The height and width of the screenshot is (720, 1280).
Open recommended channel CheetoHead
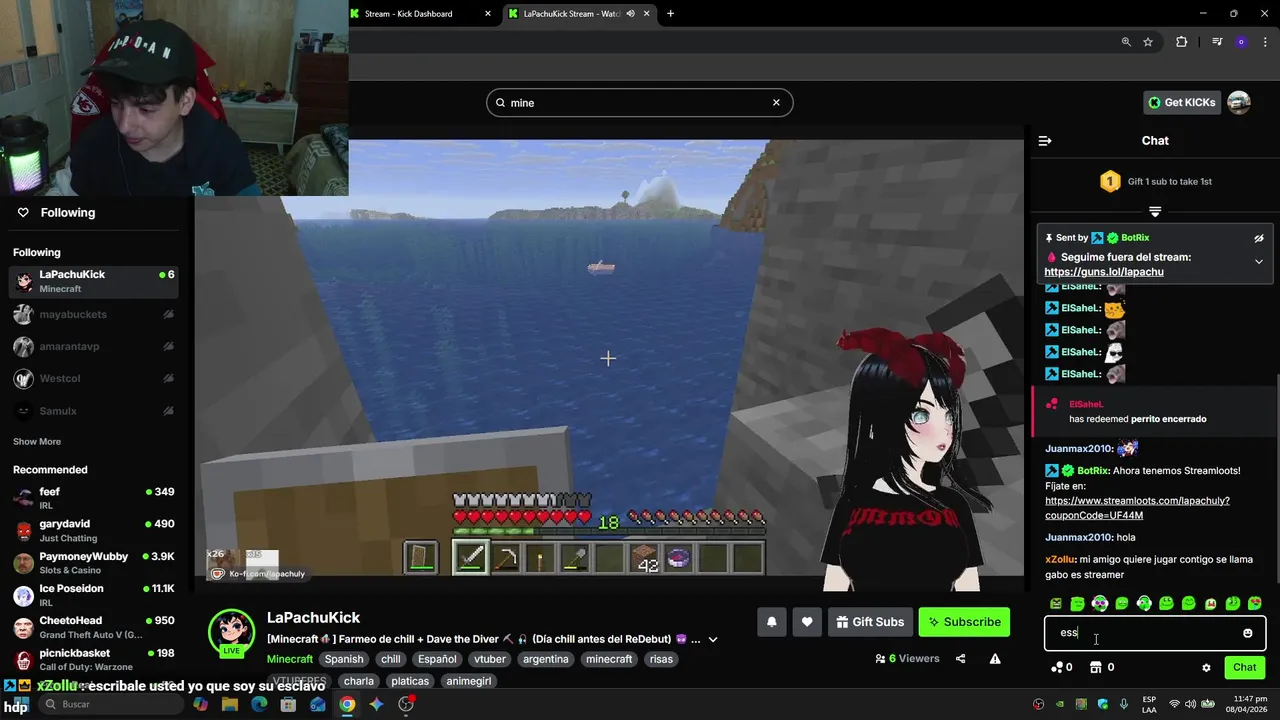click(93, 627)
